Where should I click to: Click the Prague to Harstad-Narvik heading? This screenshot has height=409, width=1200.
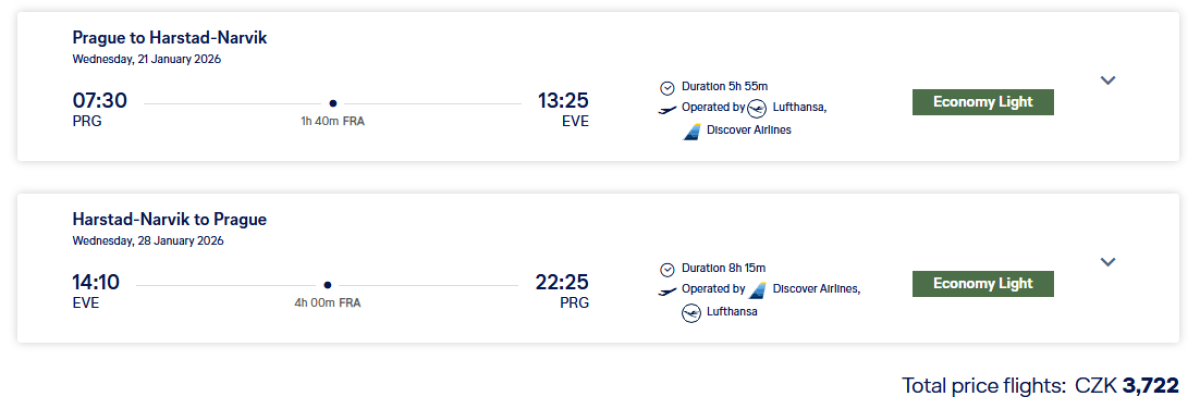(x=170, y=38)
